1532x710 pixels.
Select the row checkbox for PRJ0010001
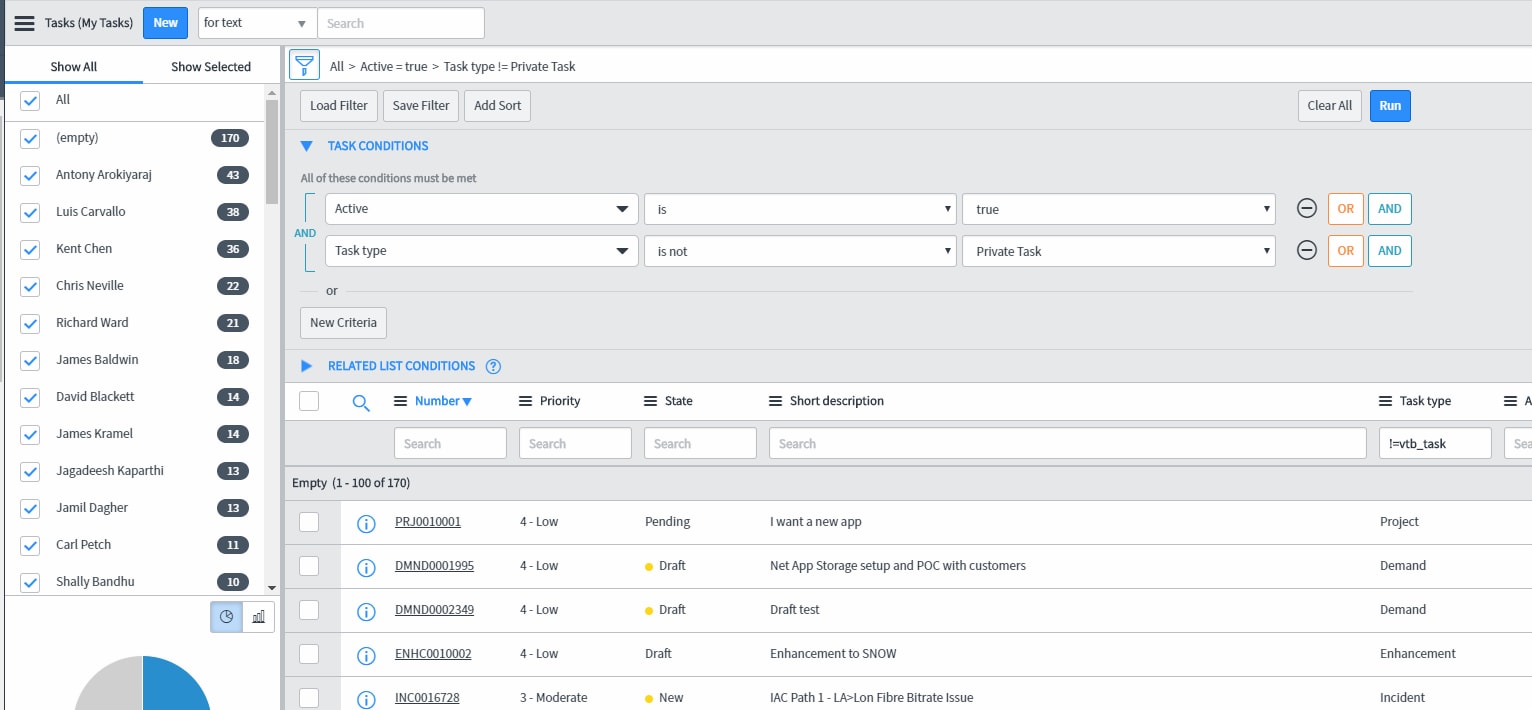pyautogui.click(x=309, y=522)
